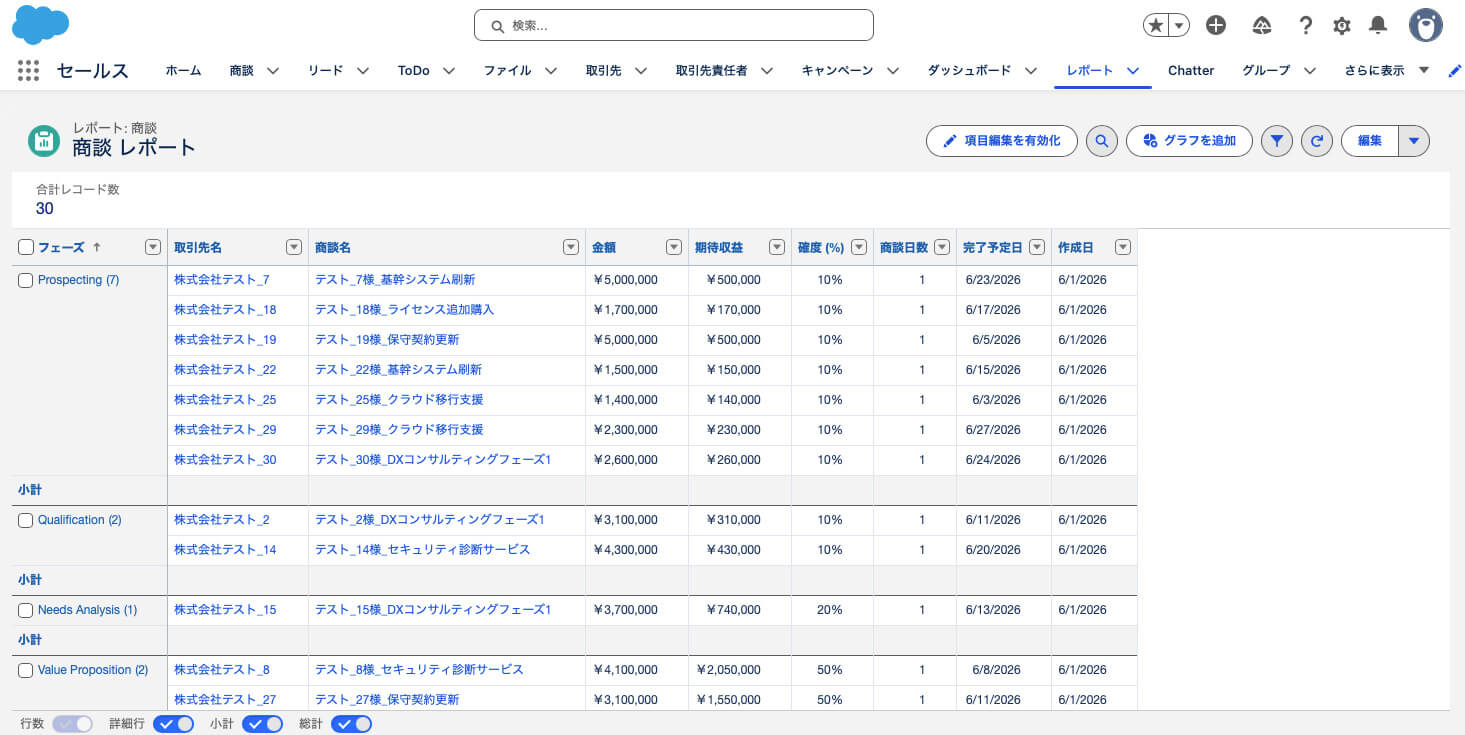Screen dimensions: 1465x735
Task: Click the グラフを追加 button
Action: (1190, 141)
